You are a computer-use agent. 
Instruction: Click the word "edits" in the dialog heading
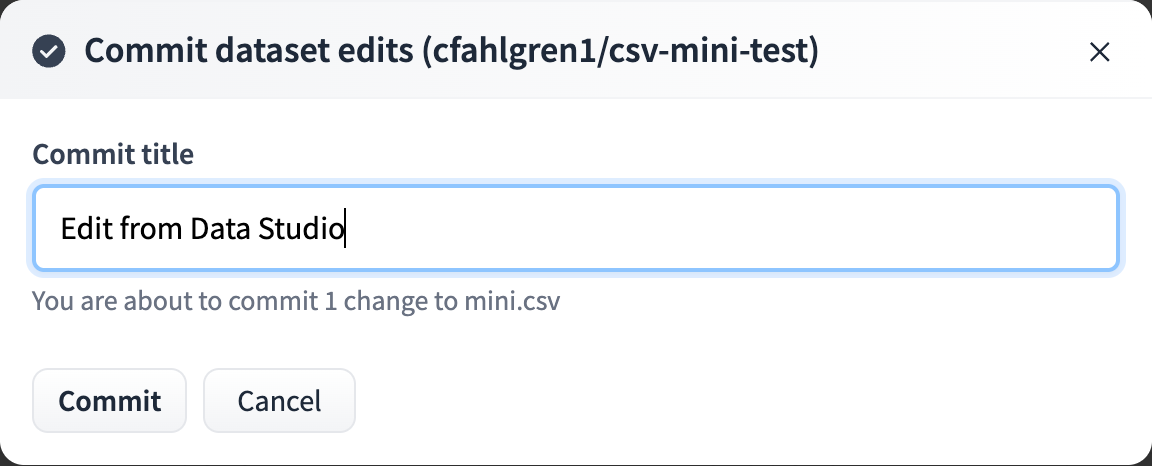pyautogui.click(x=369, y=51)
